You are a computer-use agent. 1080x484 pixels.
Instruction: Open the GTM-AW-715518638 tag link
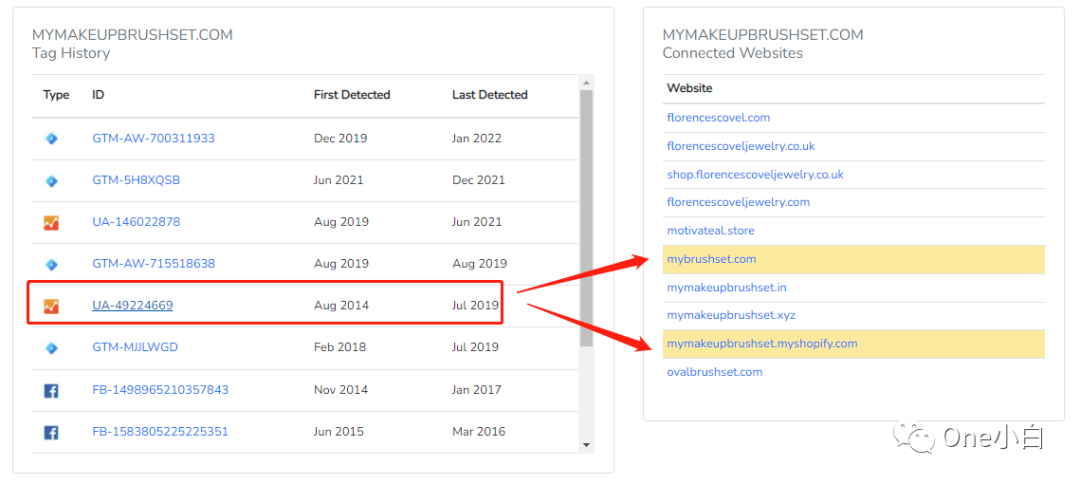[x=154, y=264]
